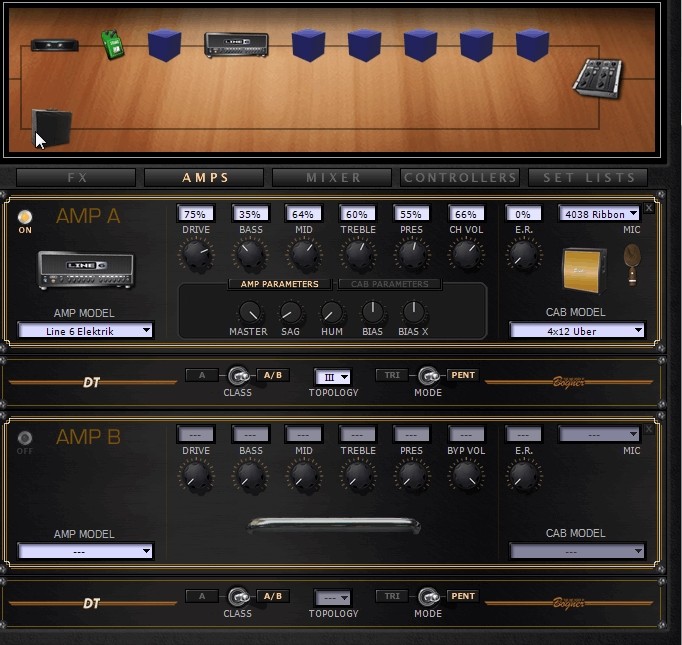The width and height of the screenshot is (682, 645).
Task: Show the CAB PARAMETERS sub-tab
Action: coord(390,284)
